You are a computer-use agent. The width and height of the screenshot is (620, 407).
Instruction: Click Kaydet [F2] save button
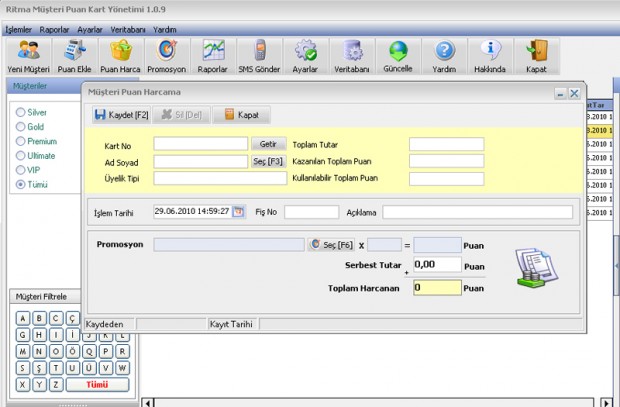[121, 115]
